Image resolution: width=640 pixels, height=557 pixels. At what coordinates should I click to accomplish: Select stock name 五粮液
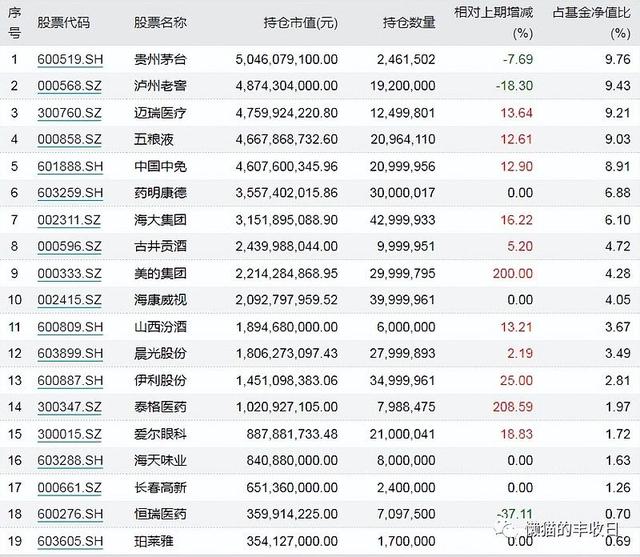click(x=153, y=140)
